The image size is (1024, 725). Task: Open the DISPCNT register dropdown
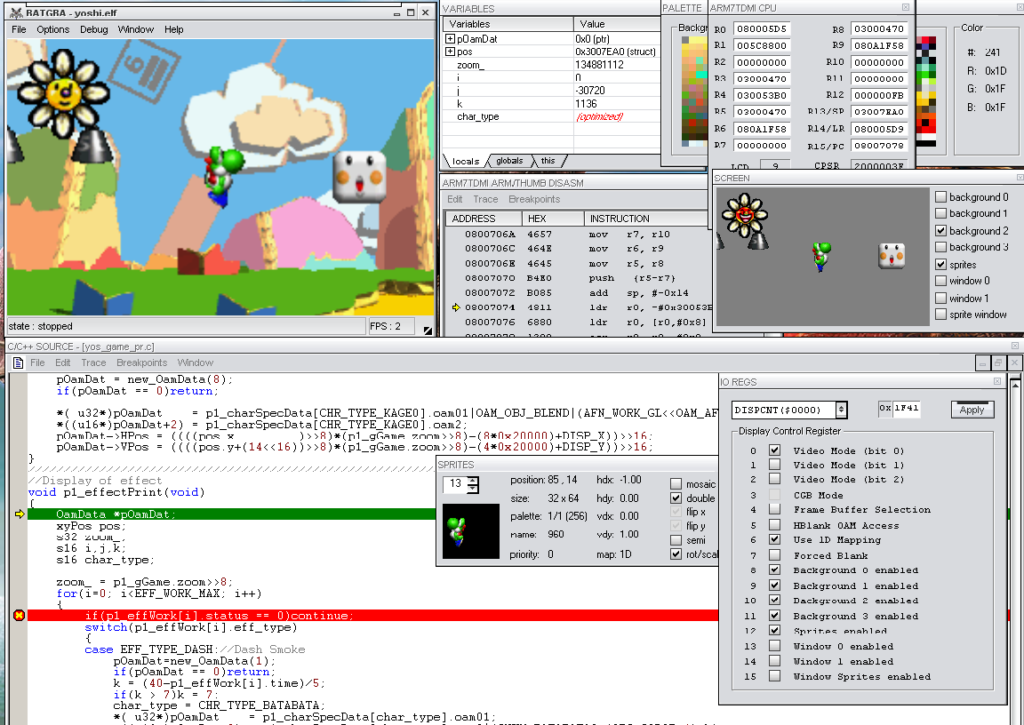[841, 409]
